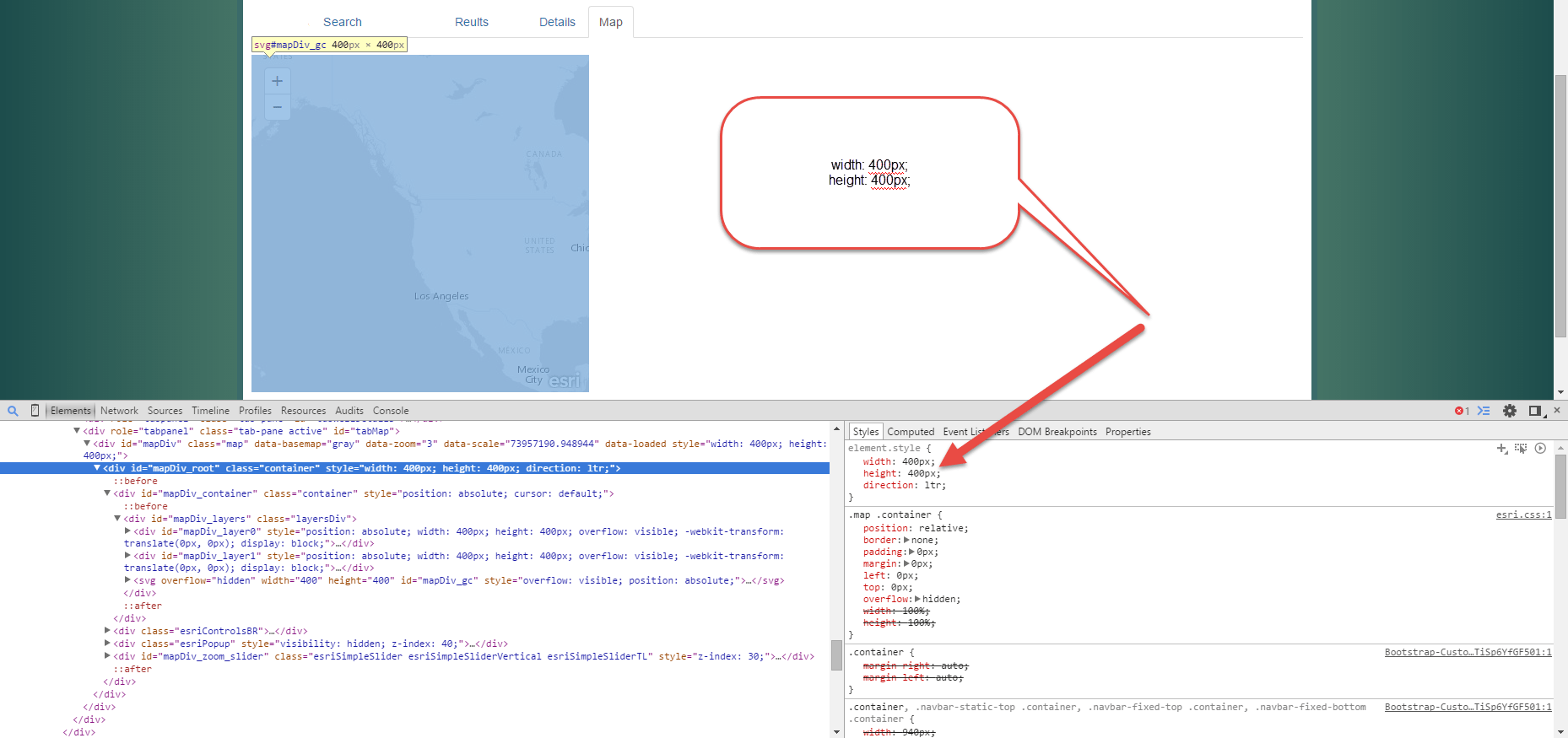
Task: Toggle the device mode phone icon
Action: 35,411
